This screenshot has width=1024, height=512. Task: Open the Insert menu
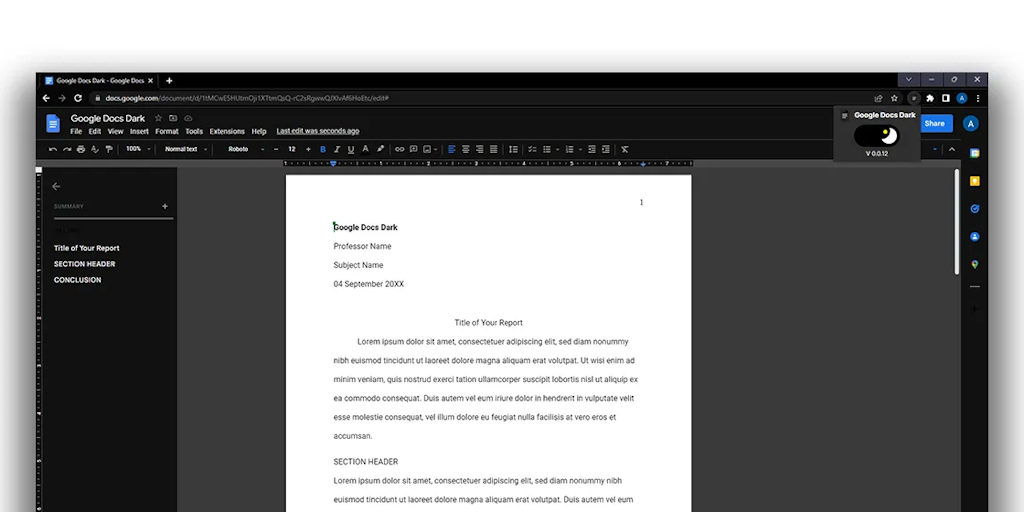[139, 131]
